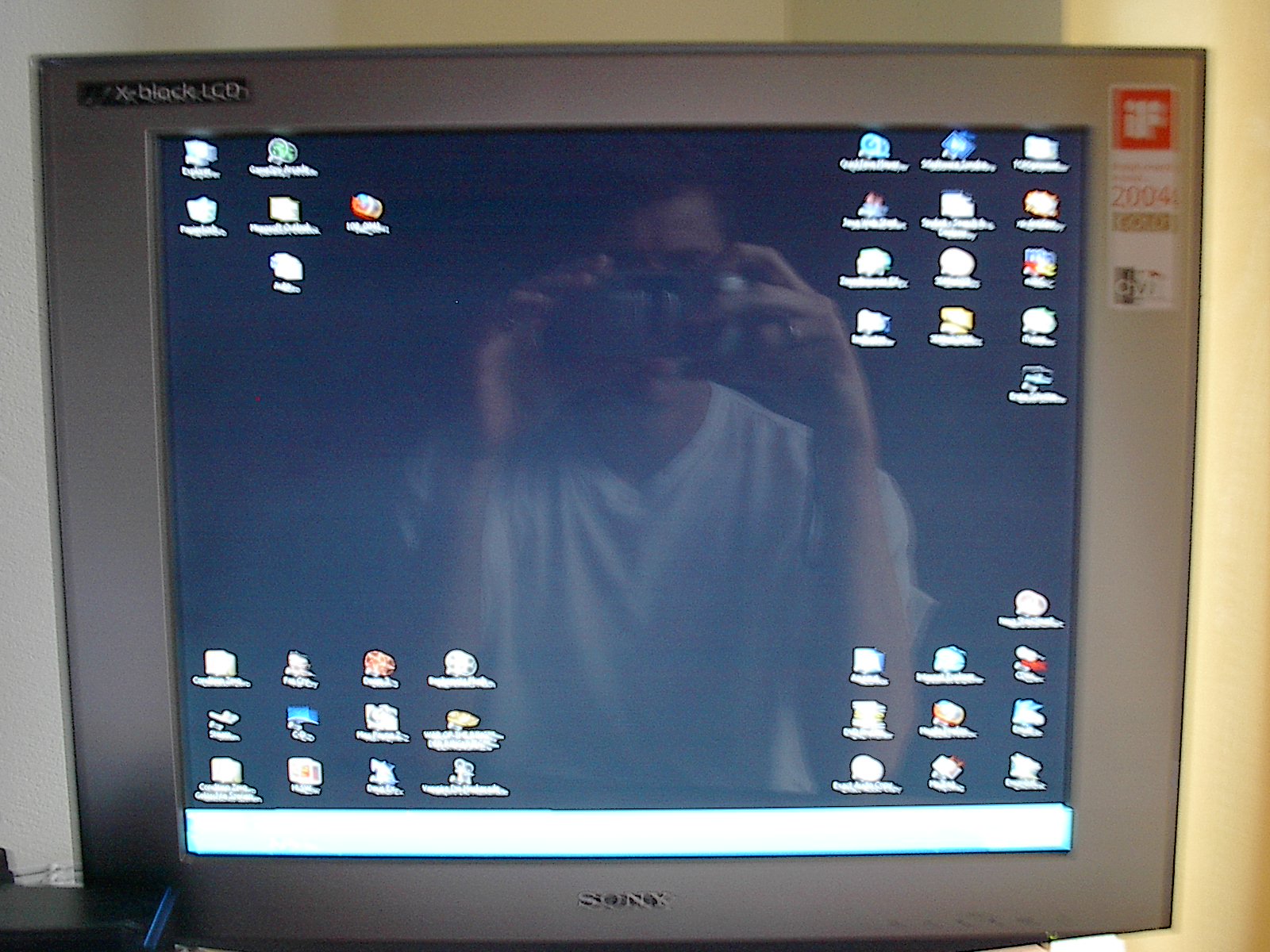Launch the red, blue and yellow multicolored icon
The width and height of the screenshot is (1270, 952).
1039,263
